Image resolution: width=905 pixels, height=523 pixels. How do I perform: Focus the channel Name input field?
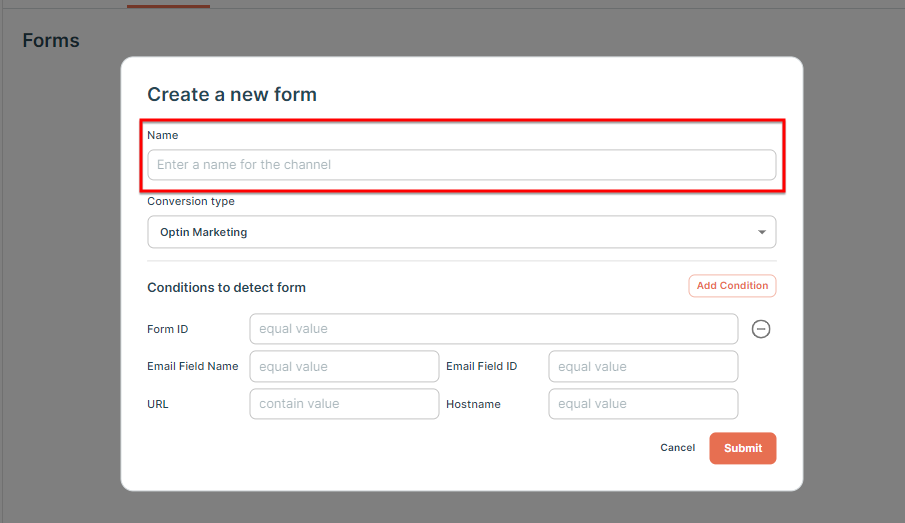(x=462, y=165)
